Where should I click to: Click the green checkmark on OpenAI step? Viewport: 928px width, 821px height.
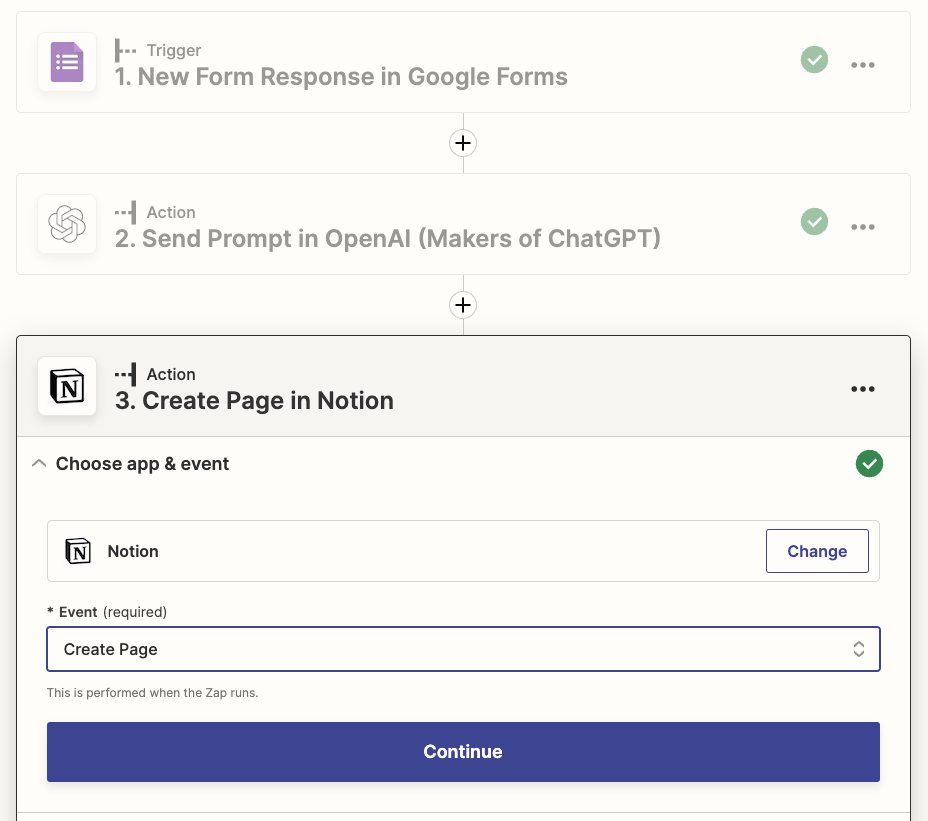click(814, 221)
